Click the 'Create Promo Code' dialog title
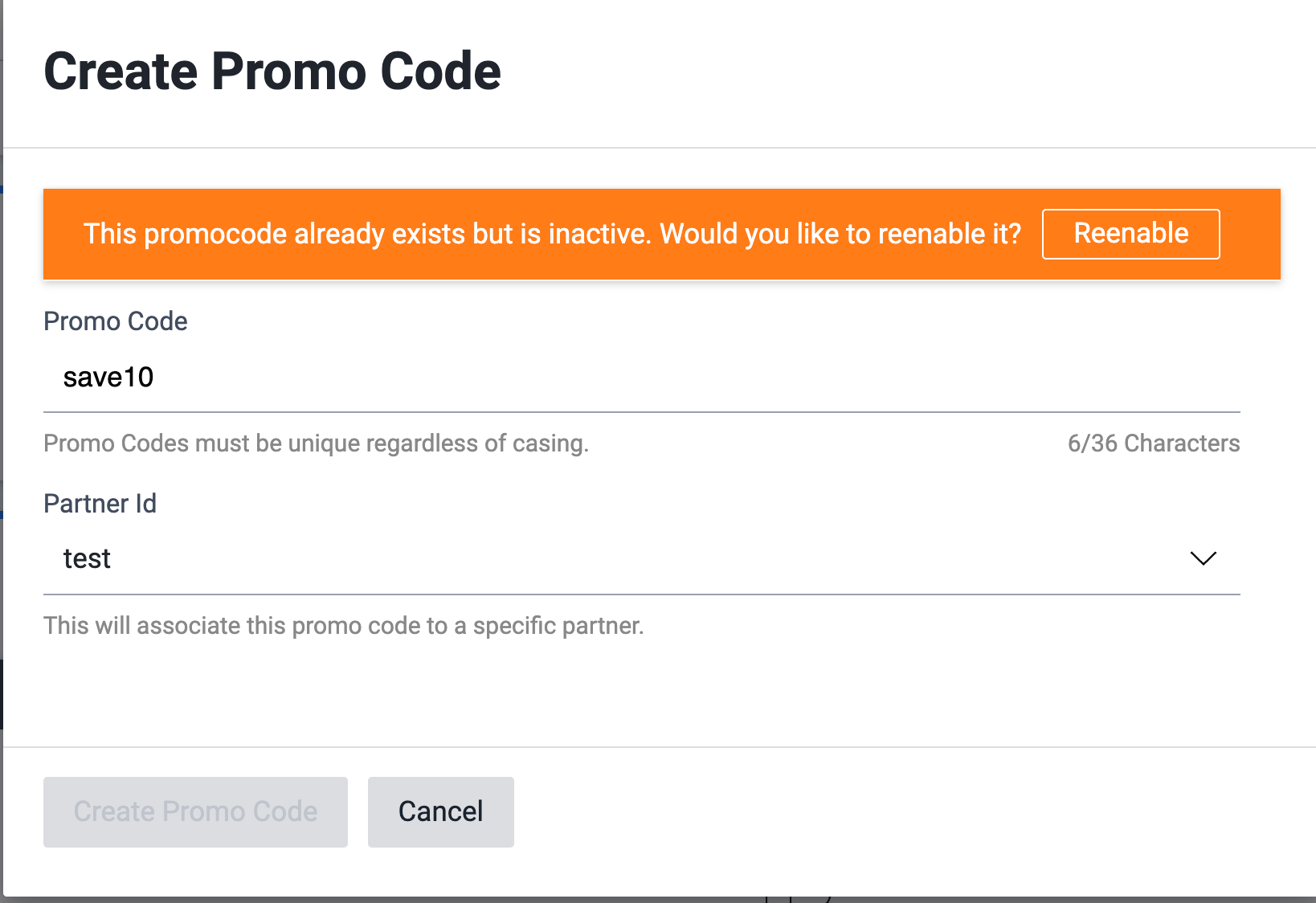The height and width of the screenshot is (903, 1316). pyautogui.click(x=272, y=71)
